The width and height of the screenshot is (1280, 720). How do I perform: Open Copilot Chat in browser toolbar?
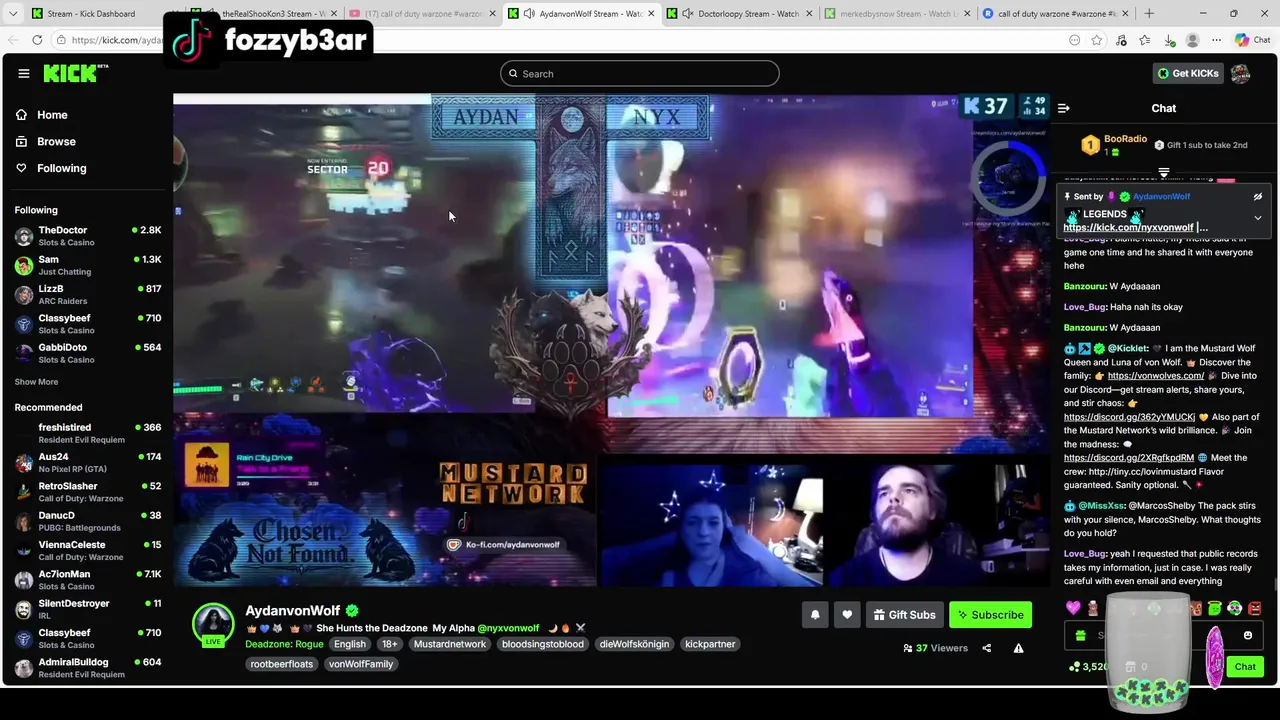pyautogui.click(x=1253, y=40)
